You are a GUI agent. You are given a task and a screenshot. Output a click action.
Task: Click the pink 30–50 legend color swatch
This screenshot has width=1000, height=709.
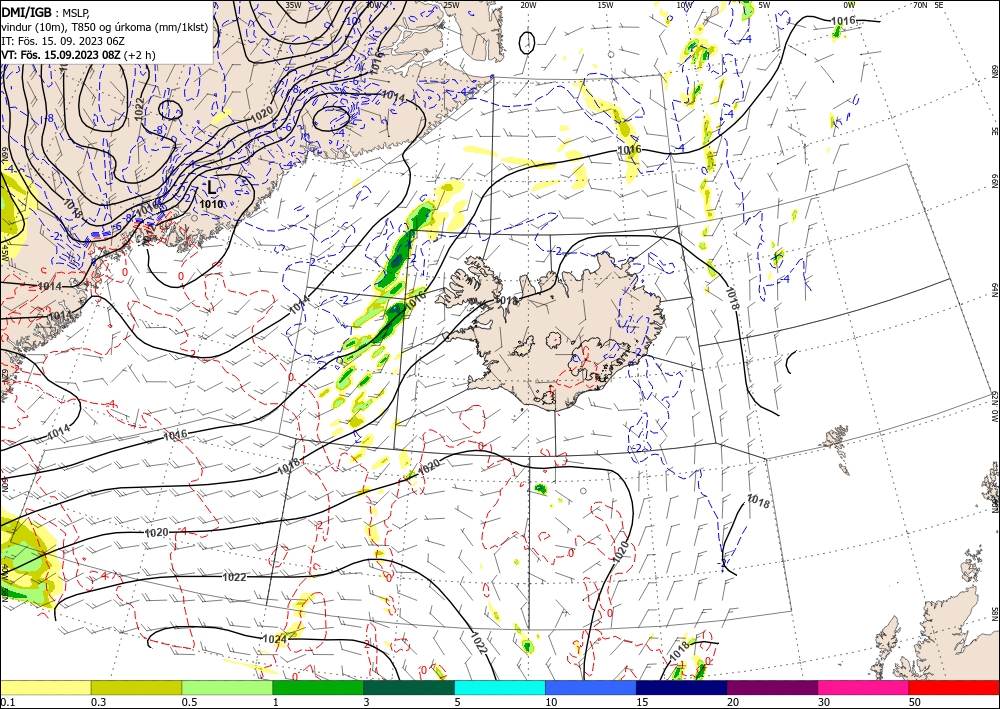coord(864,687)
